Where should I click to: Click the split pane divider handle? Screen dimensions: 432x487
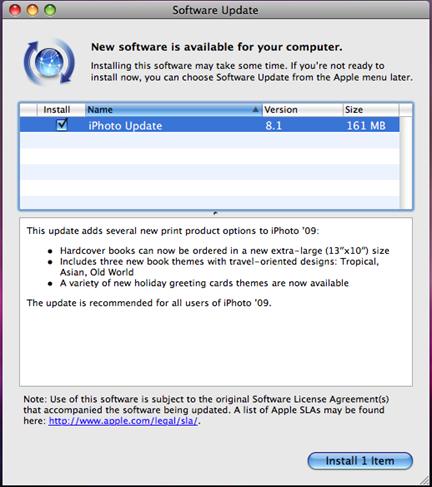216,213
